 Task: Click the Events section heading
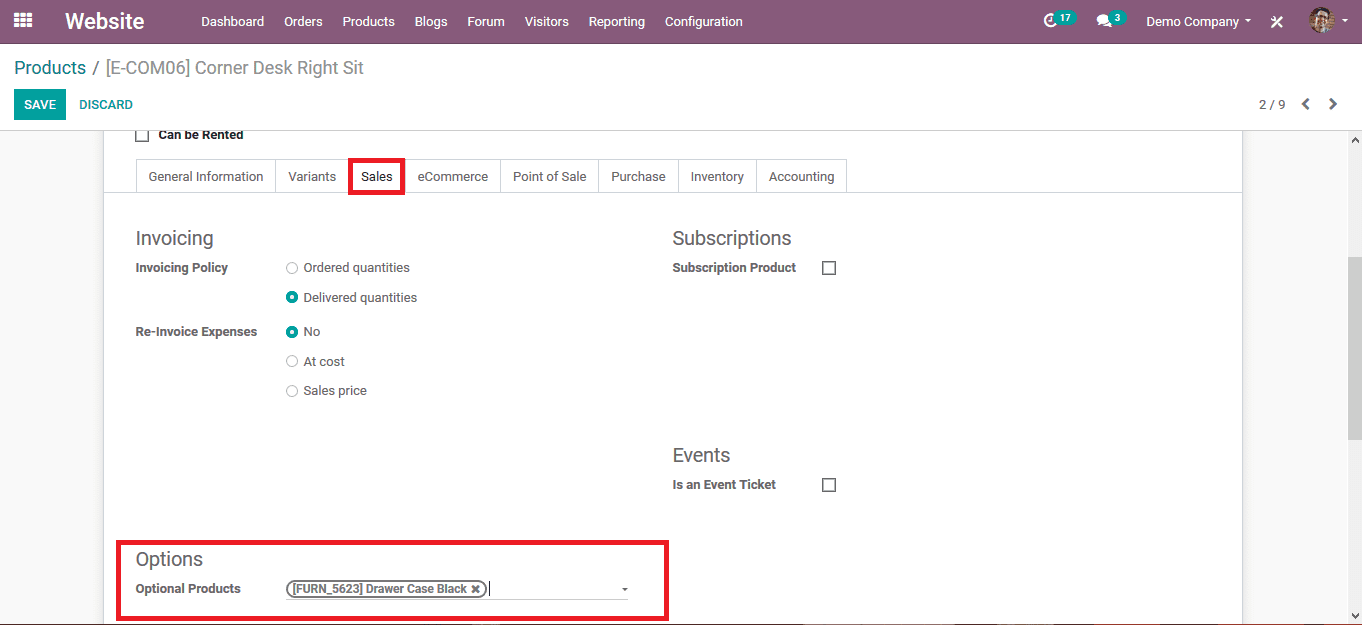coord(701,455)
